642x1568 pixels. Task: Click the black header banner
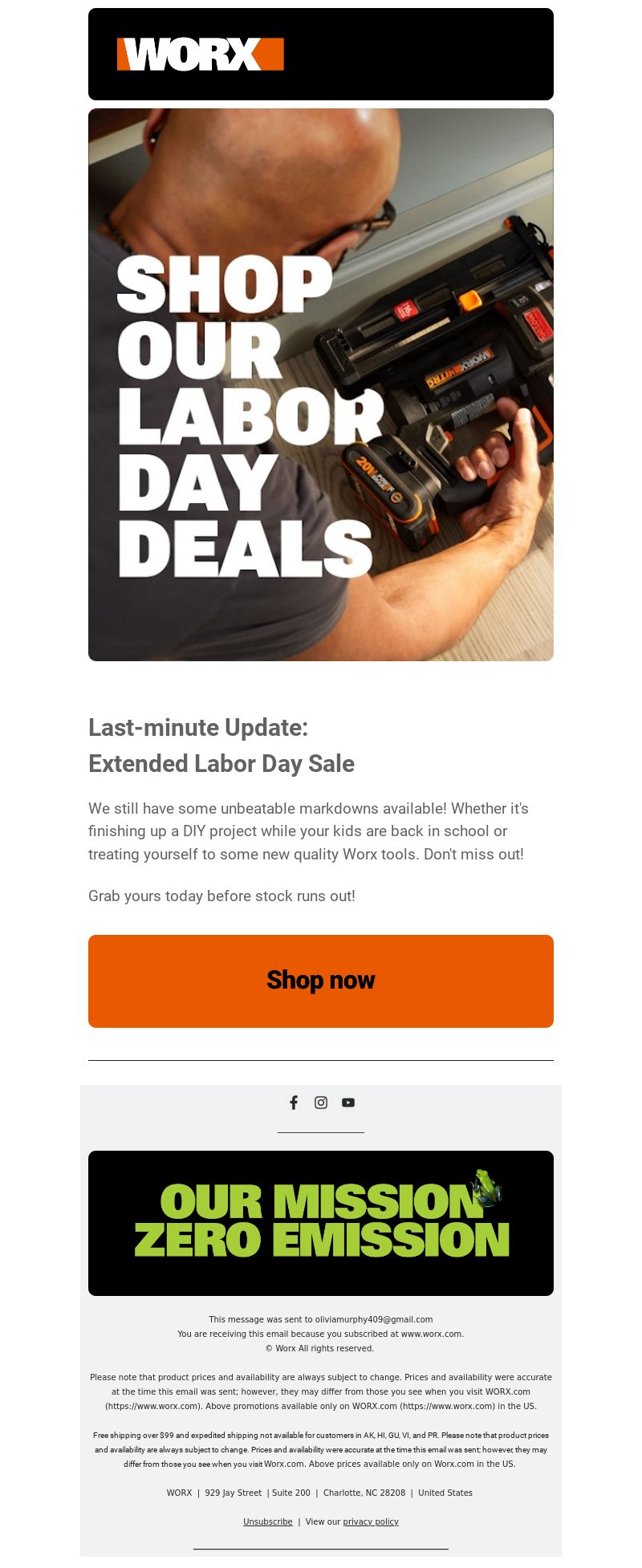[321, 54]
